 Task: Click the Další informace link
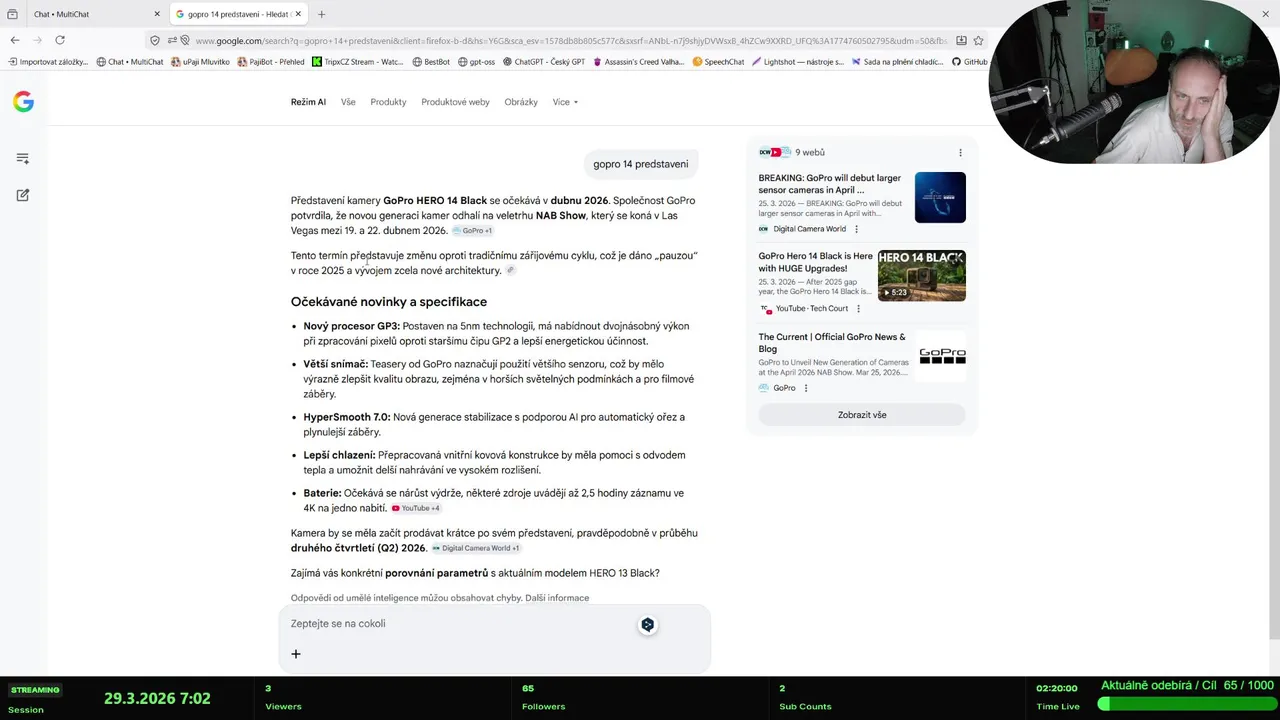pyautogui.click(x=557, y=598)
